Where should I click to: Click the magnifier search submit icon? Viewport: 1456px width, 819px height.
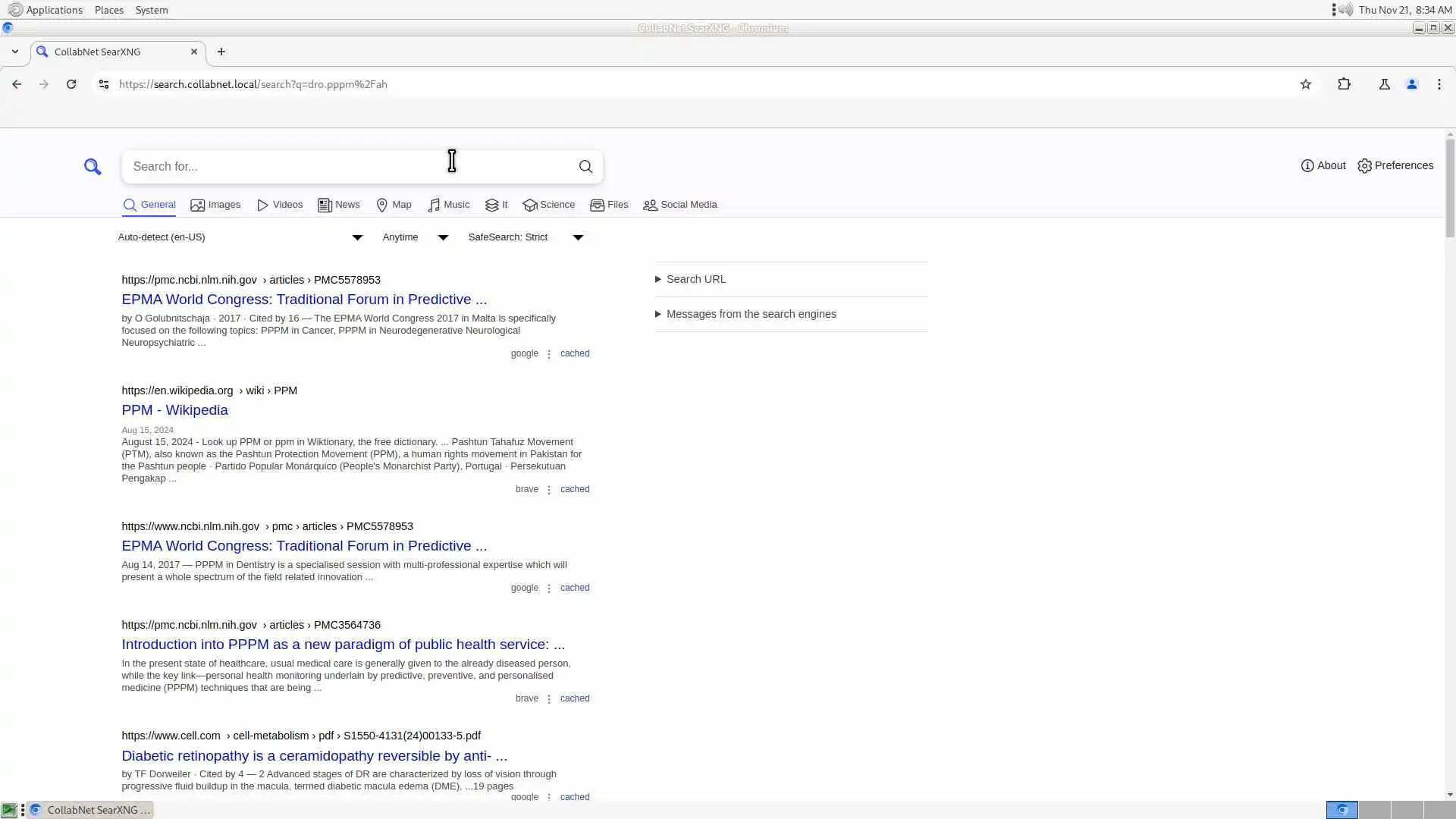click(x=585, y=167)
